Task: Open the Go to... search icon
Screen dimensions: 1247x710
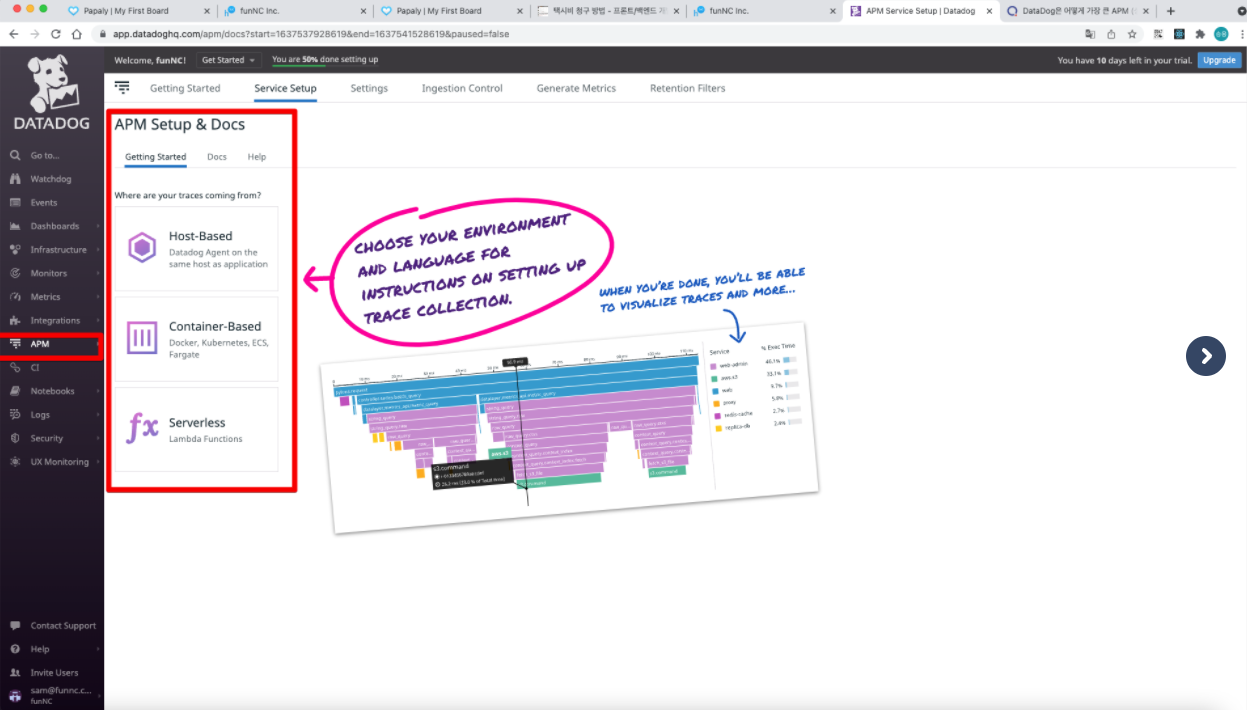Action: coord(15,156)
